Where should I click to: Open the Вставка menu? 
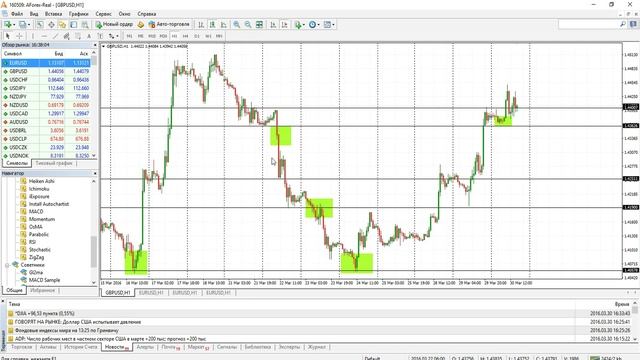(53, 14)
